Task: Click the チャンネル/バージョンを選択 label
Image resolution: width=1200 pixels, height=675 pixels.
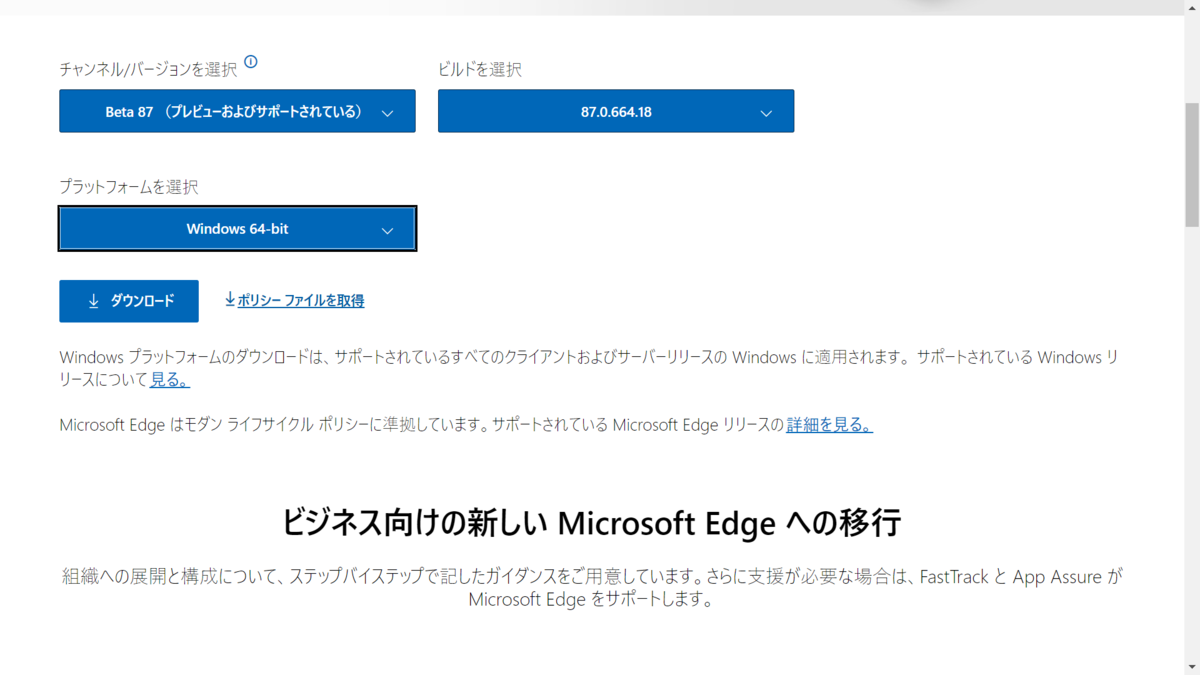Action: click(x=148, y=69)
